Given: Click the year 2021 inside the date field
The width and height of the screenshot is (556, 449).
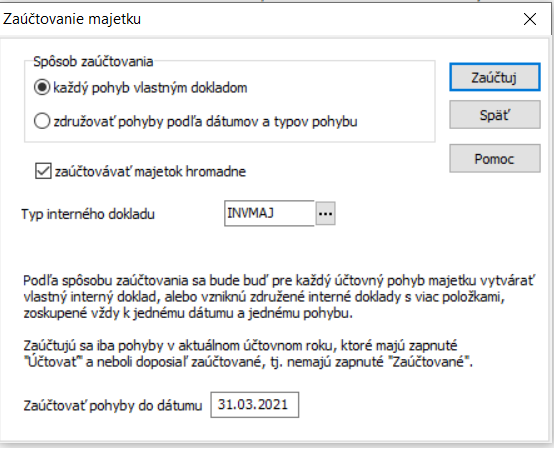Looking at the screenshot, I should click(272, 404).
